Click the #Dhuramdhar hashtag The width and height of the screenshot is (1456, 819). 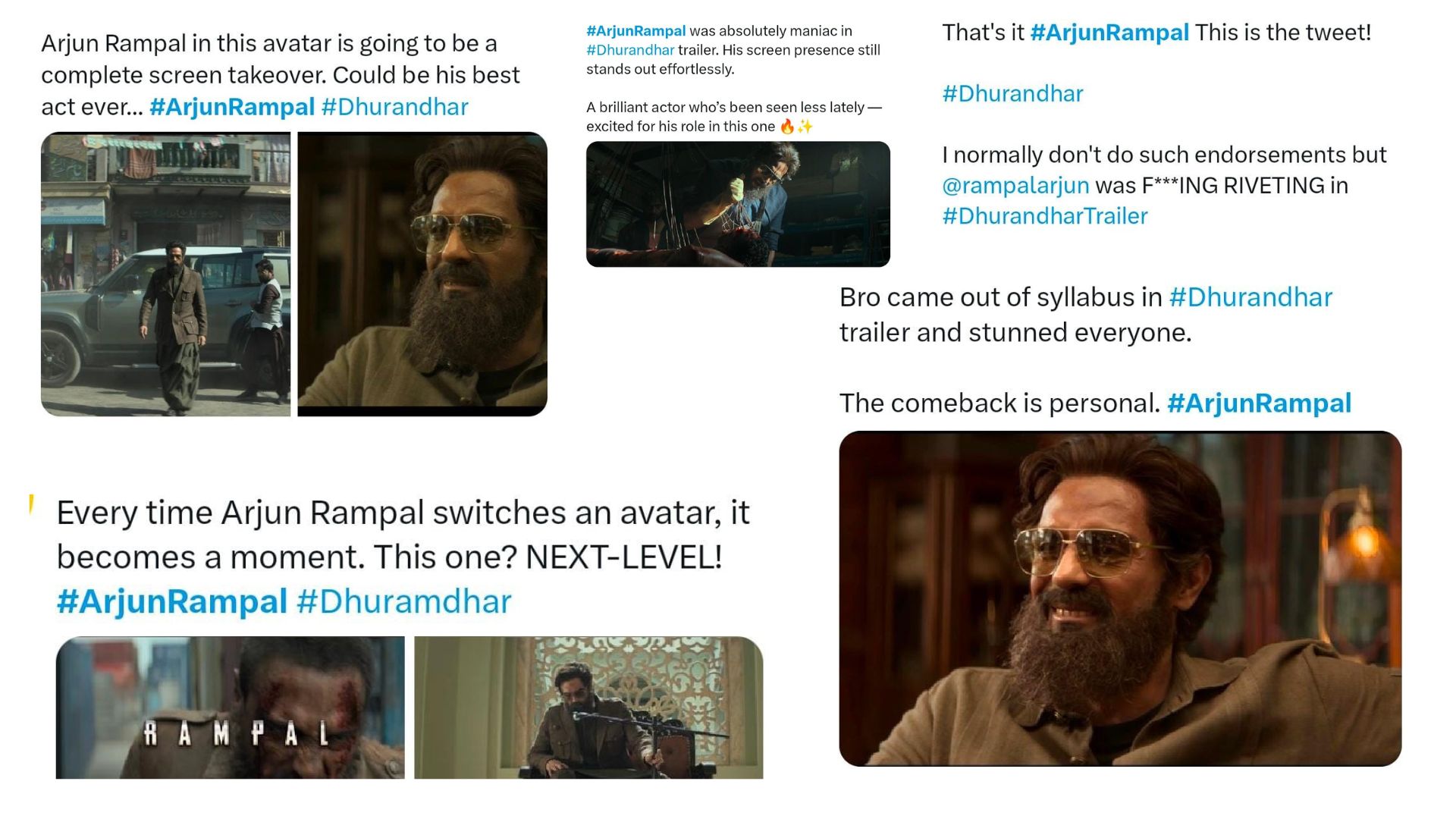point(404,601)
